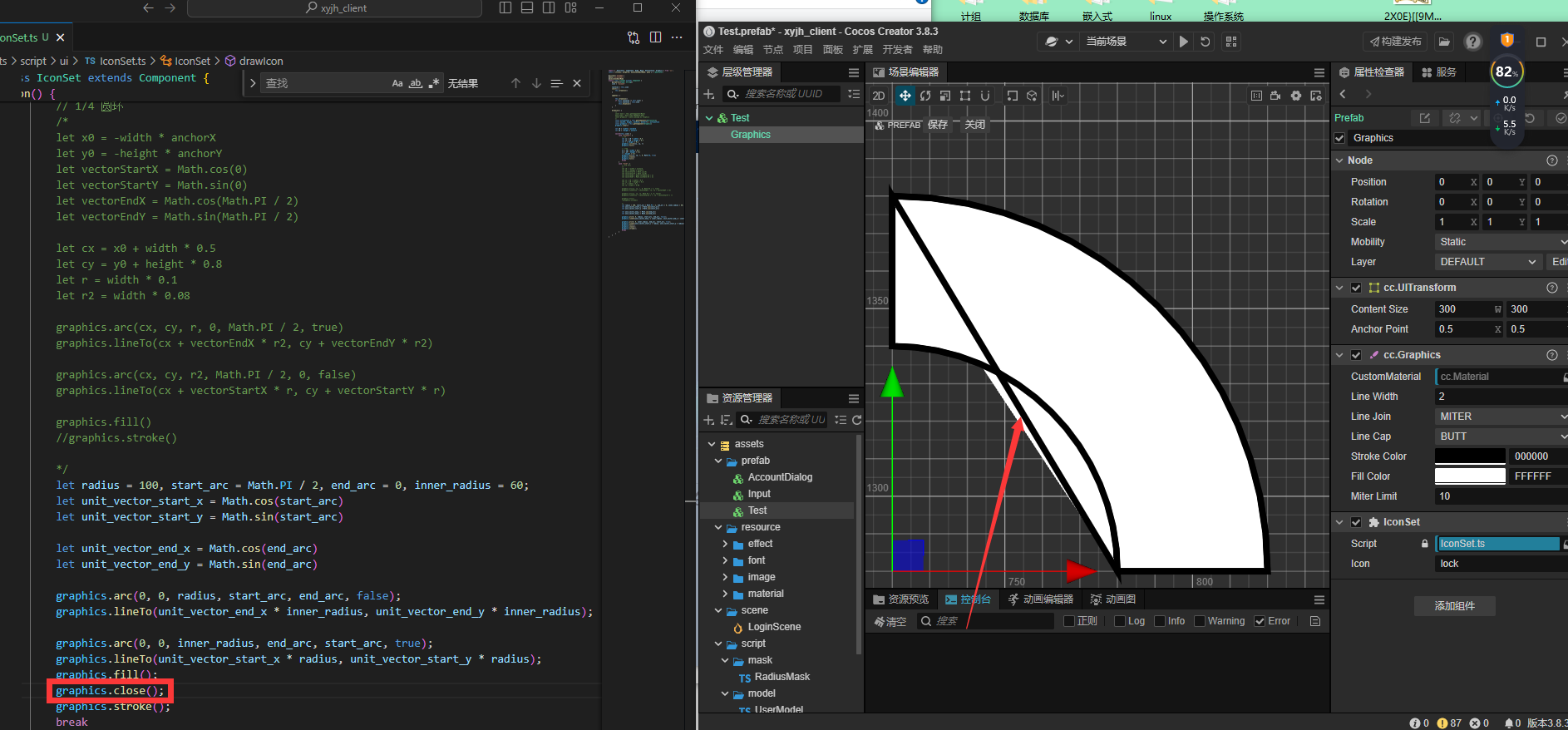Click the prefab 保存 button
Viewport: 1568px width, 730px height.
[x=938, y=125]
